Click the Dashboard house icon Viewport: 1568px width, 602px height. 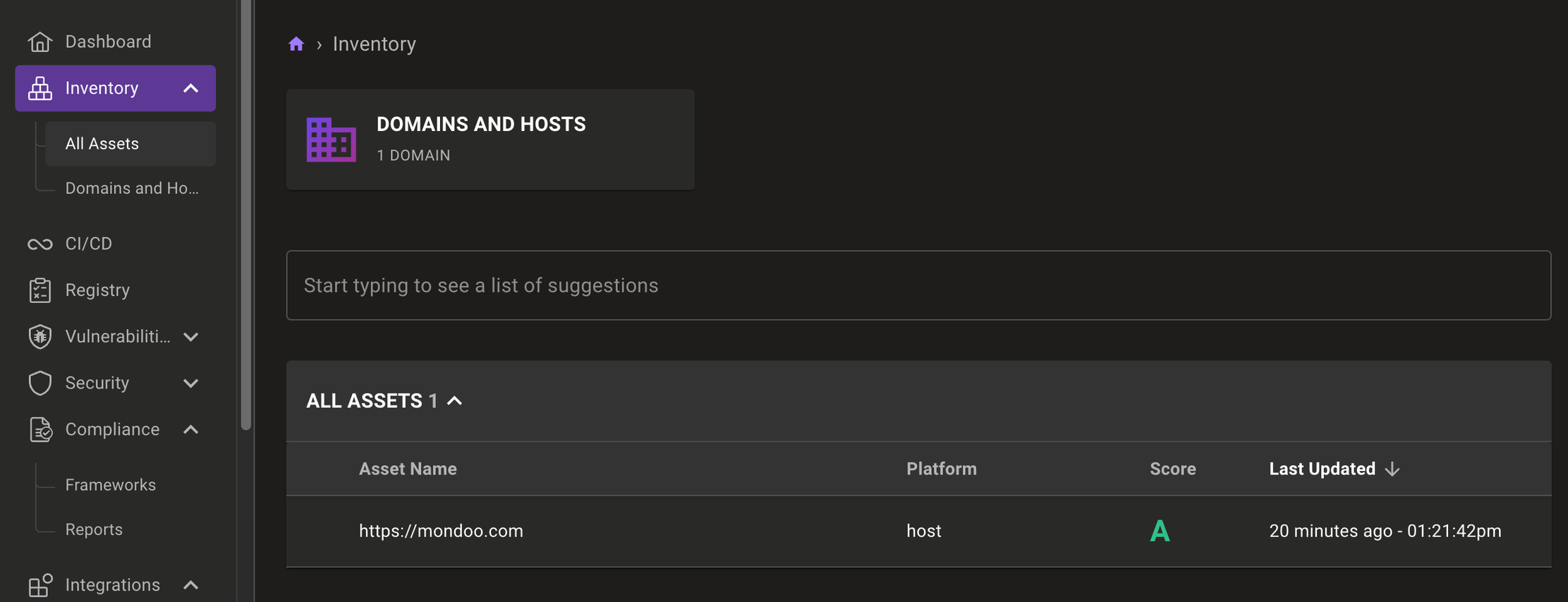[40, 42]
